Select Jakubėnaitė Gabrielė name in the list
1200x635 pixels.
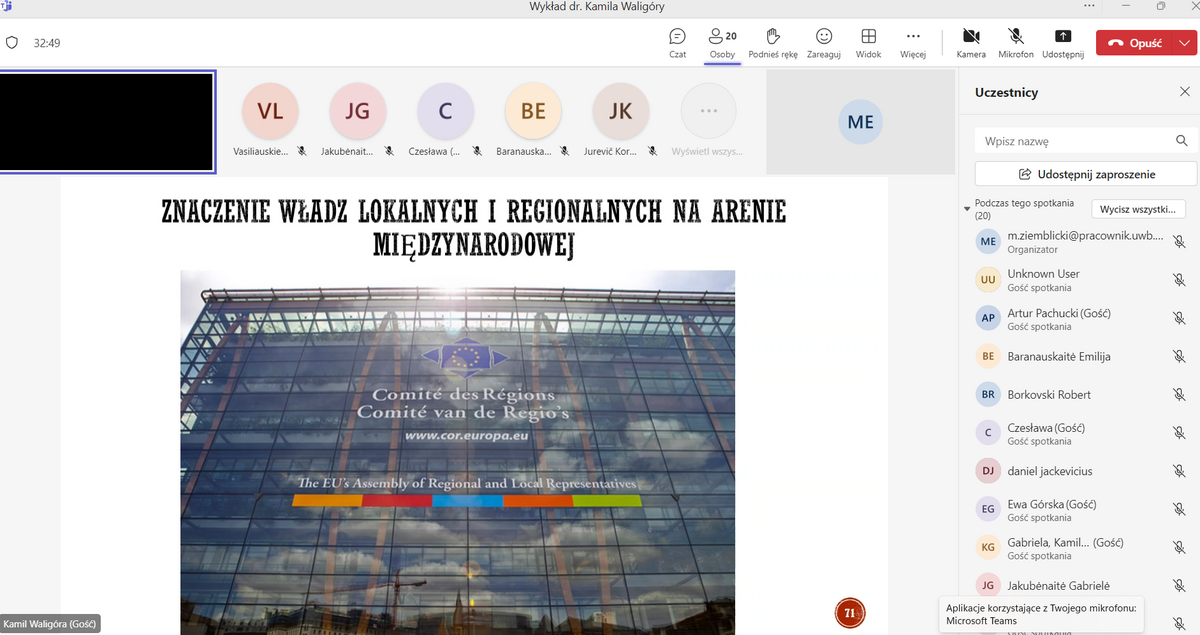click(1058, 585)
